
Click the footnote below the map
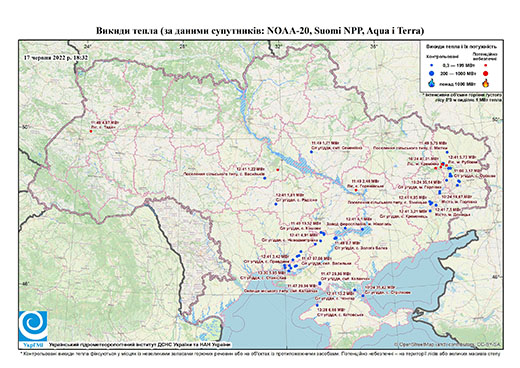[260, 353]
